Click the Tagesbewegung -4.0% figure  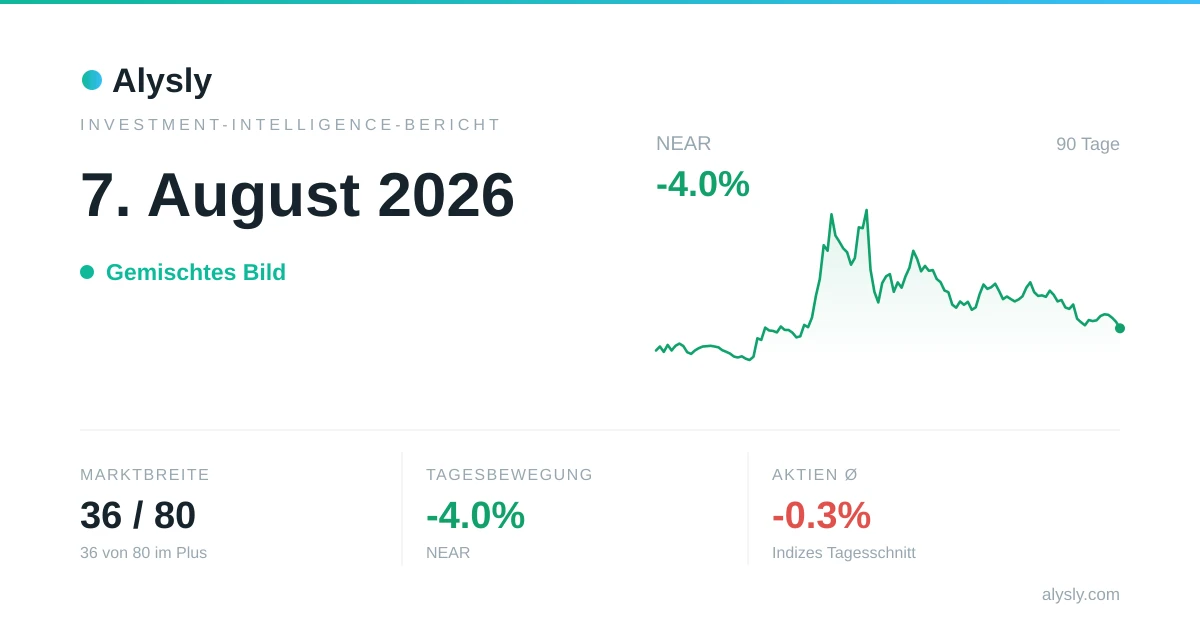tap(475, 516)
